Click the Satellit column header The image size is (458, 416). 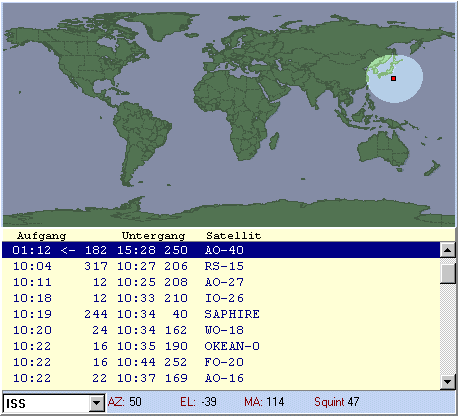tap(234, 236)
